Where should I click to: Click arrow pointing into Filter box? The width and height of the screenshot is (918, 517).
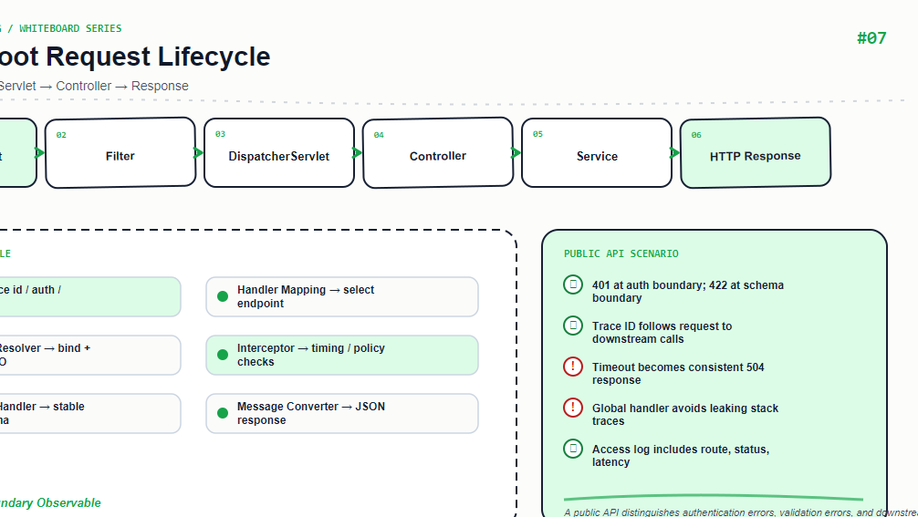pyautogui.click(x=40, y=153)
